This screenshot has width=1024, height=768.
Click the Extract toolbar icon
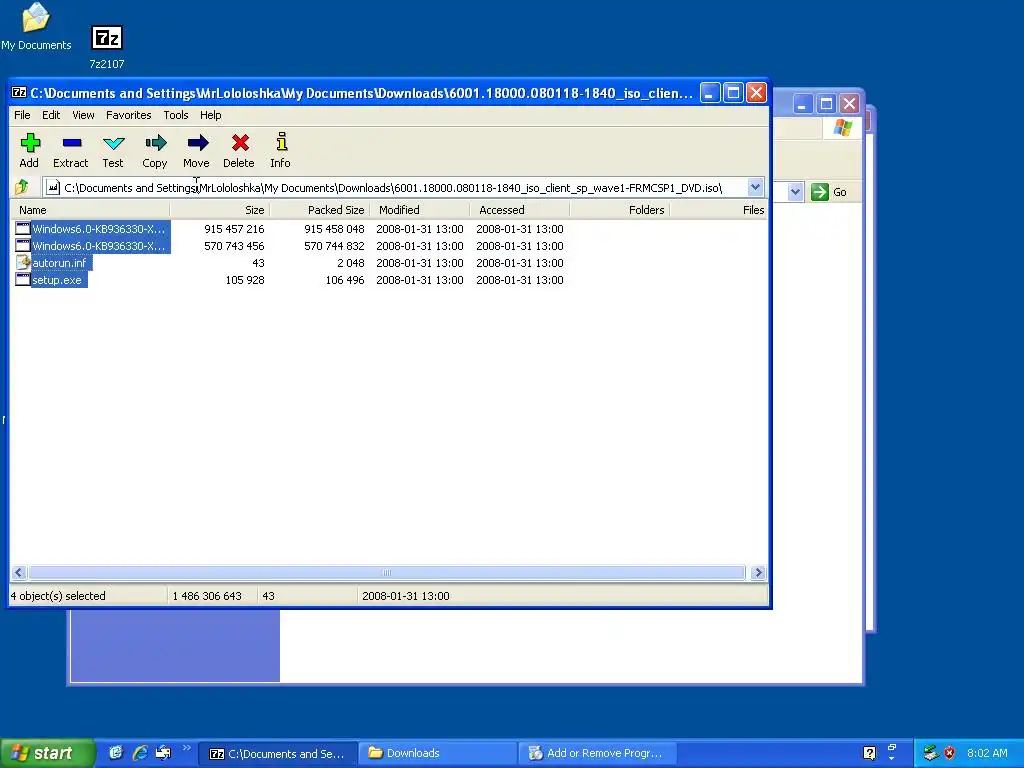pos(71,143)
